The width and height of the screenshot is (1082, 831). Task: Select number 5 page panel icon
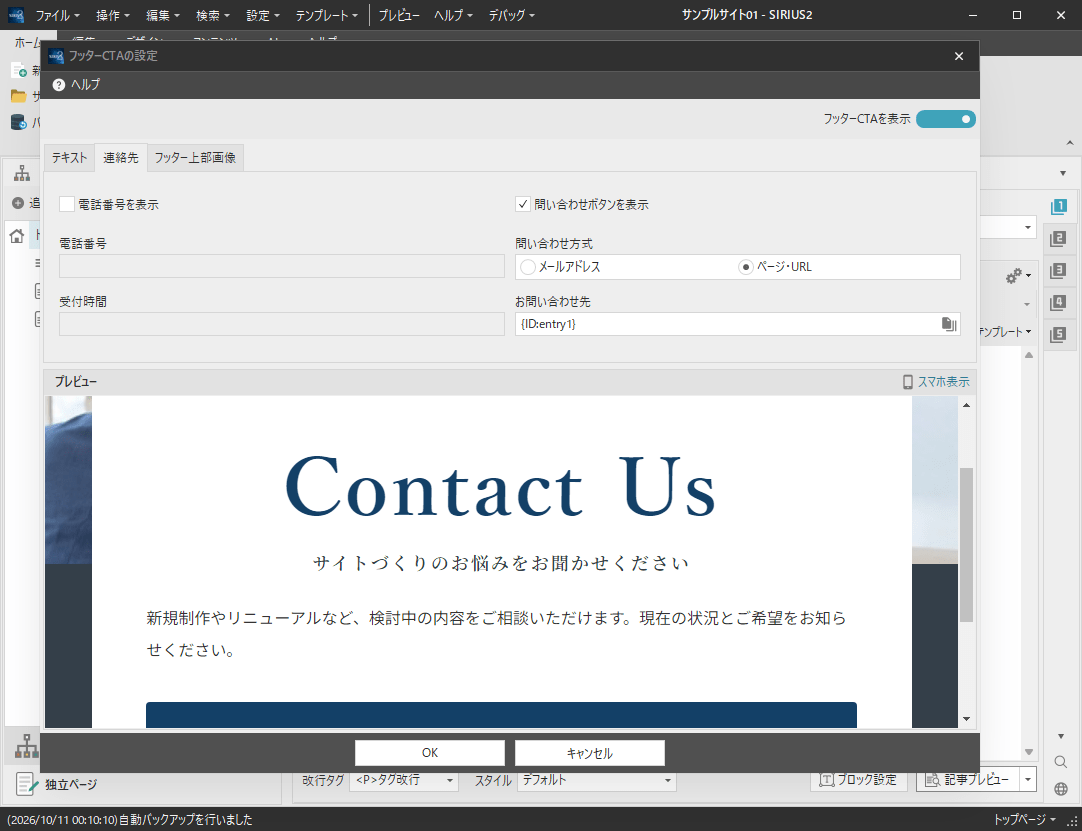coord(1059,335)
